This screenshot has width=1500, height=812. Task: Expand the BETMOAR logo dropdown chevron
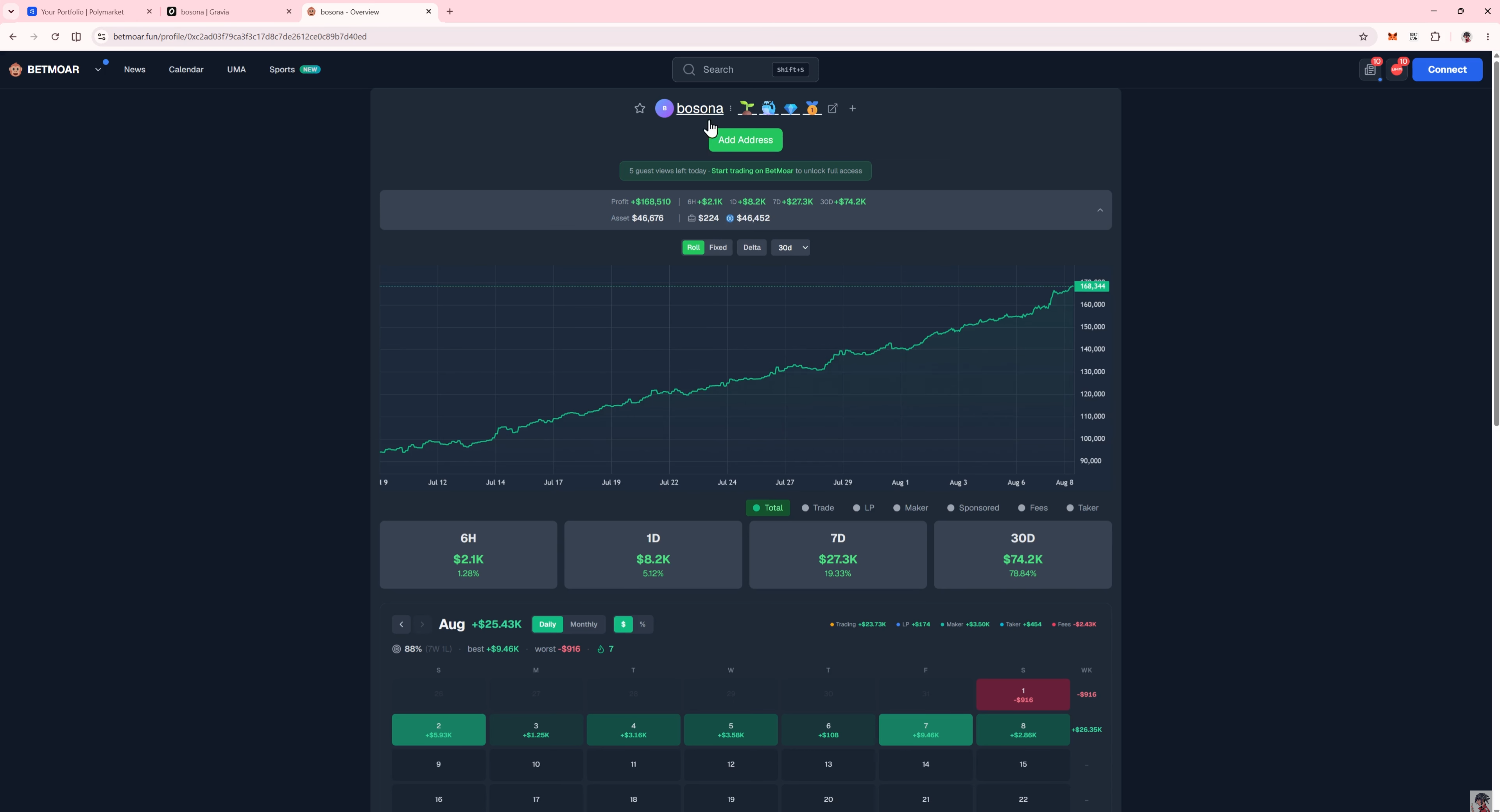(x=99, y=70)
